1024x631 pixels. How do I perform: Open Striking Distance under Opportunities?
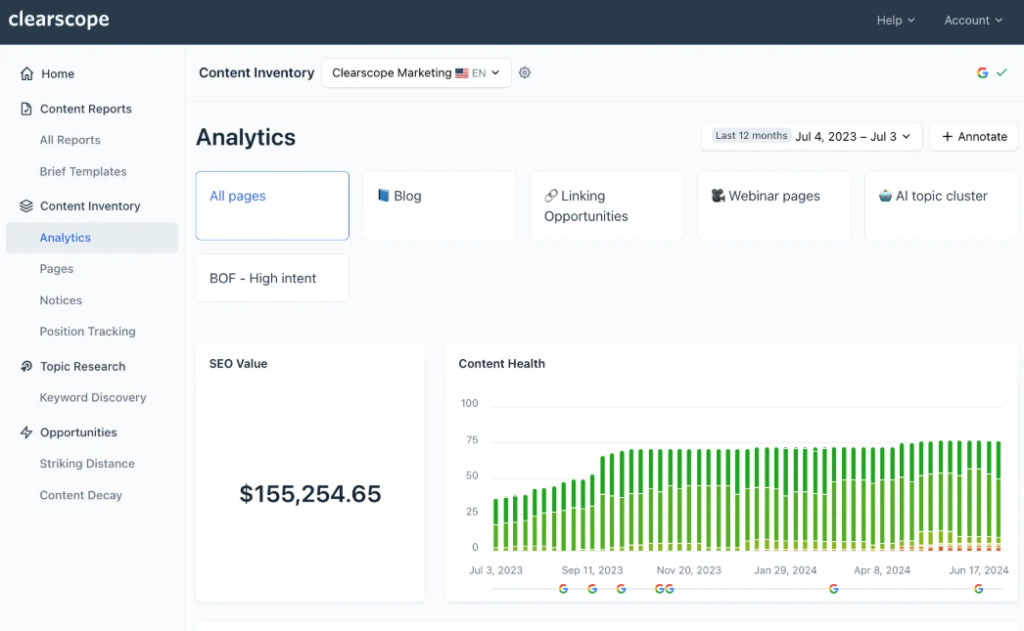(x=87, y=463)
